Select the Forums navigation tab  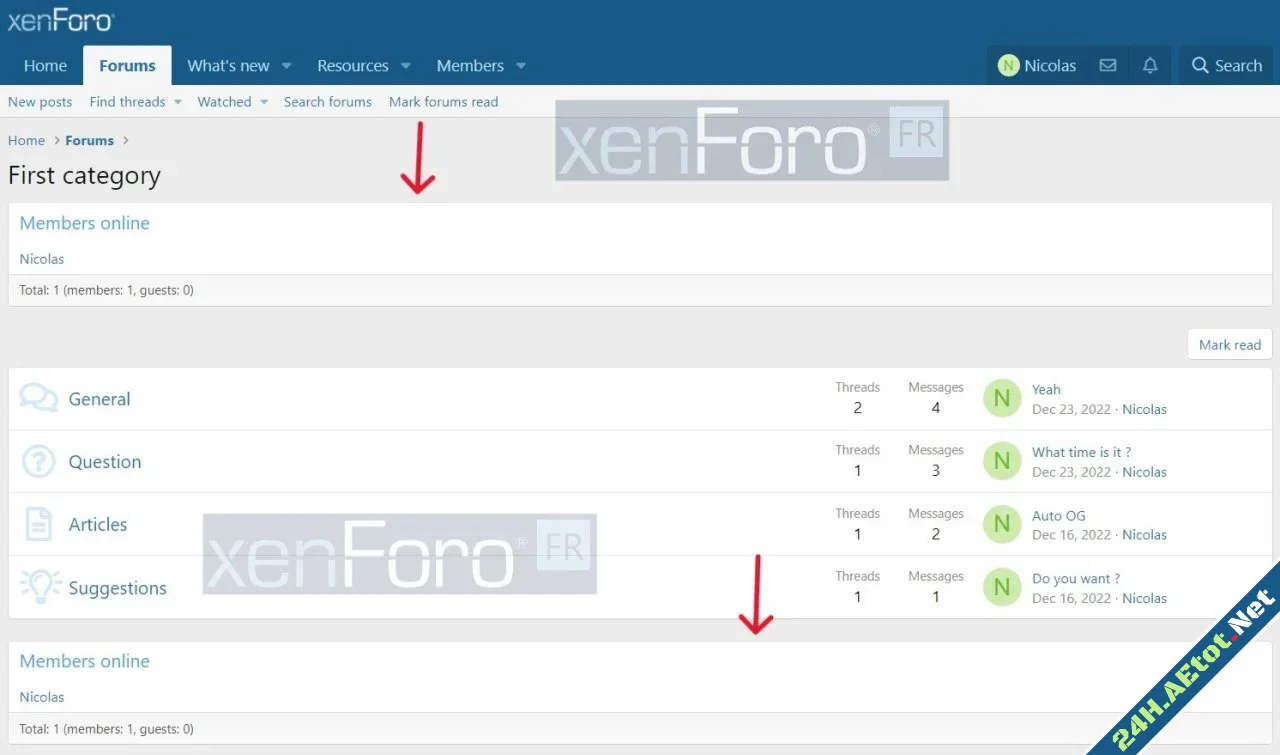pos(127,65)
